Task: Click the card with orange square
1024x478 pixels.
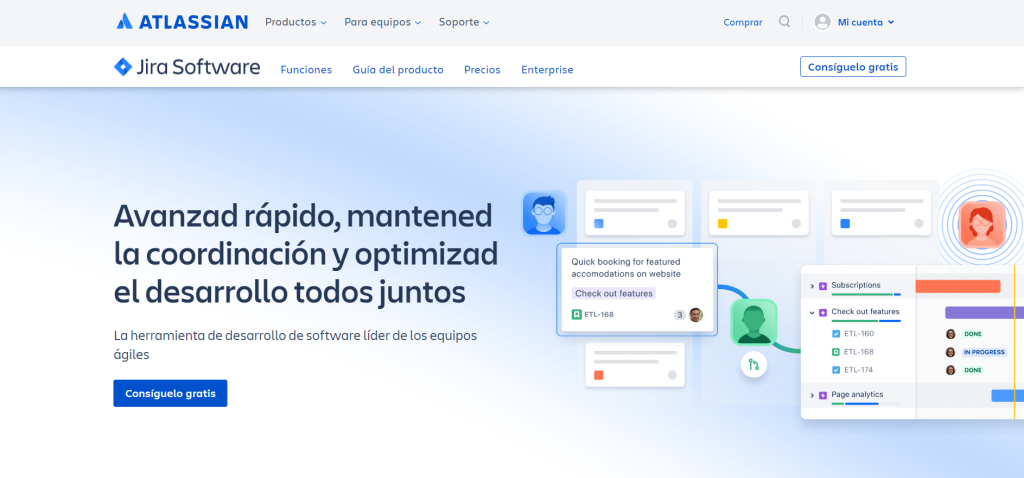Action: (x=635, y=364)
